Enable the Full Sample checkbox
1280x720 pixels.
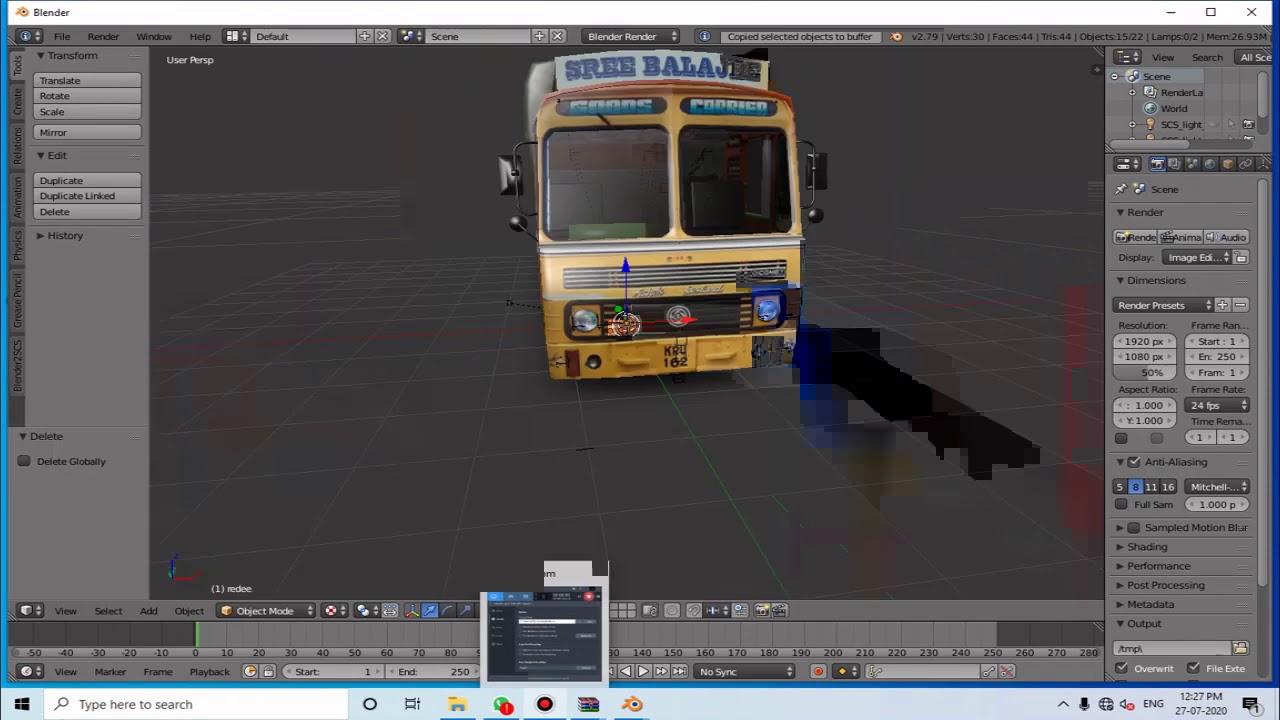click(x=1121, y=505)
